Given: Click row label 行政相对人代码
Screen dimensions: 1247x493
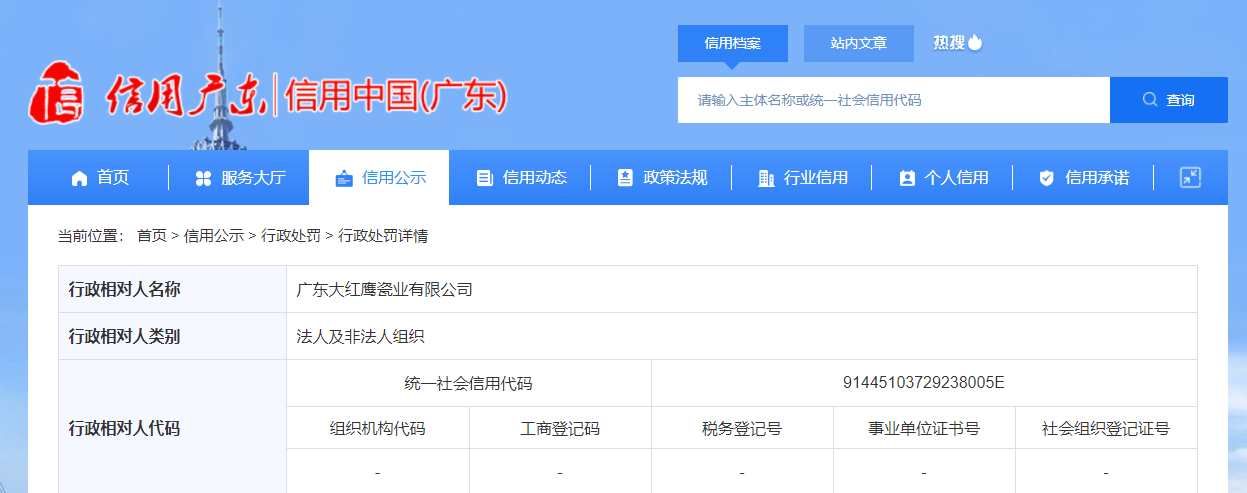Looking at the screenshot, I should (x=124, y=429).
